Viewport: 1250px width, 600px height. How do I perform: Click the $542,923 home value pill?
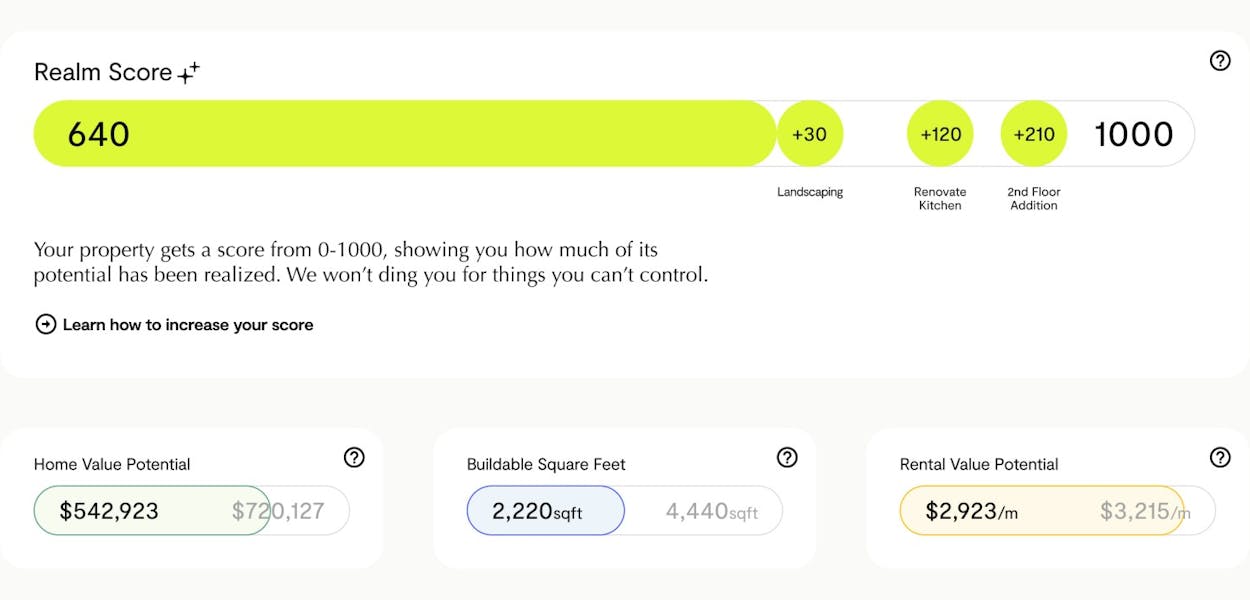click(x=152, y=511)
